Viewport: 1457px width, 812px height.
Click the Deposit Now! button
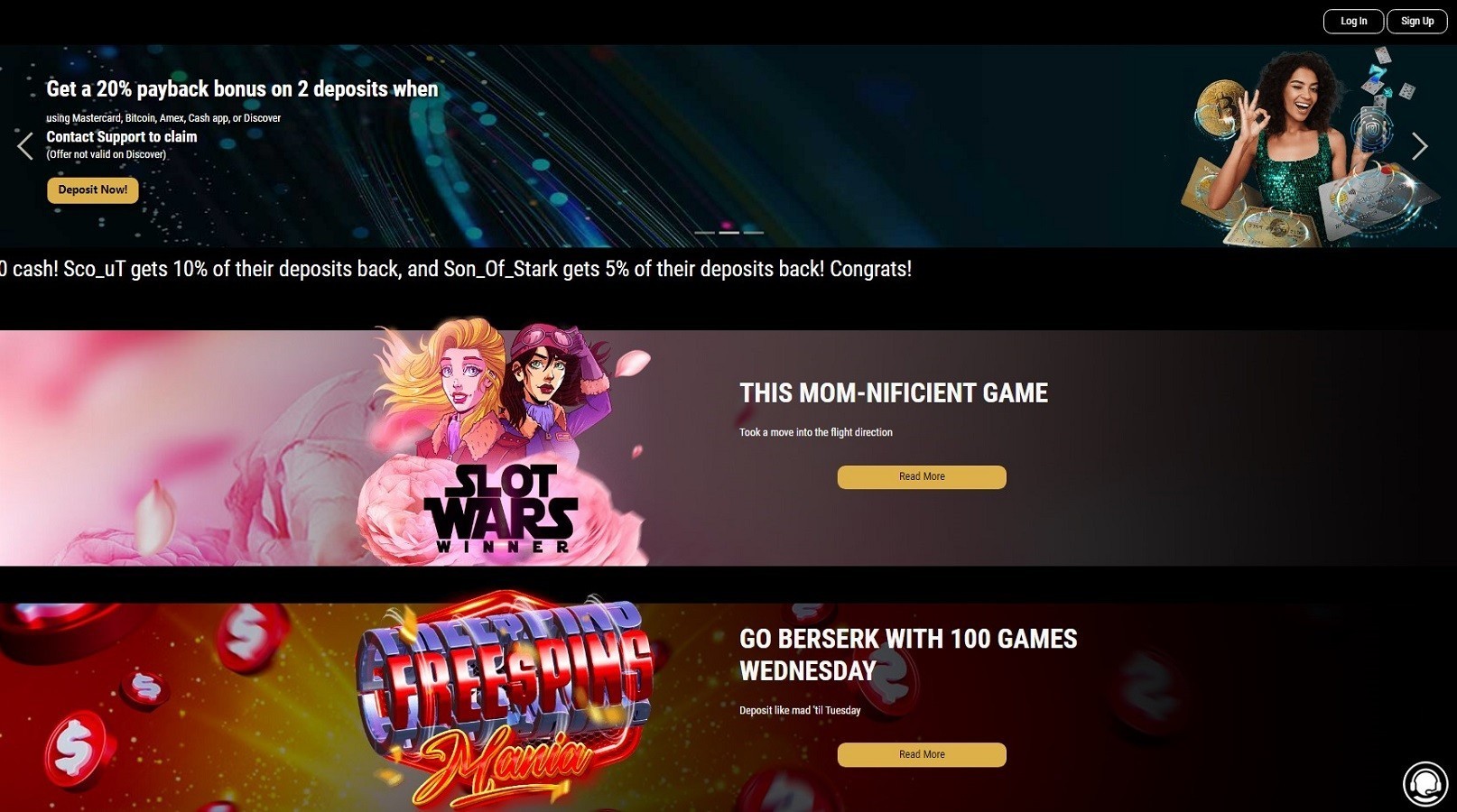(93, 189)
